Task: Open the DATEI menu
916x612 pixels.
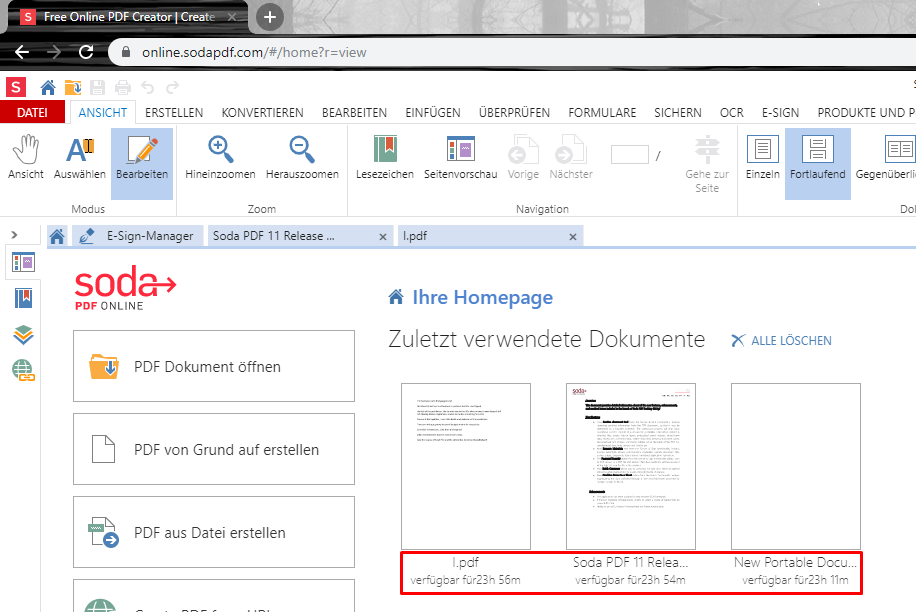Action: tap(32, 112)
